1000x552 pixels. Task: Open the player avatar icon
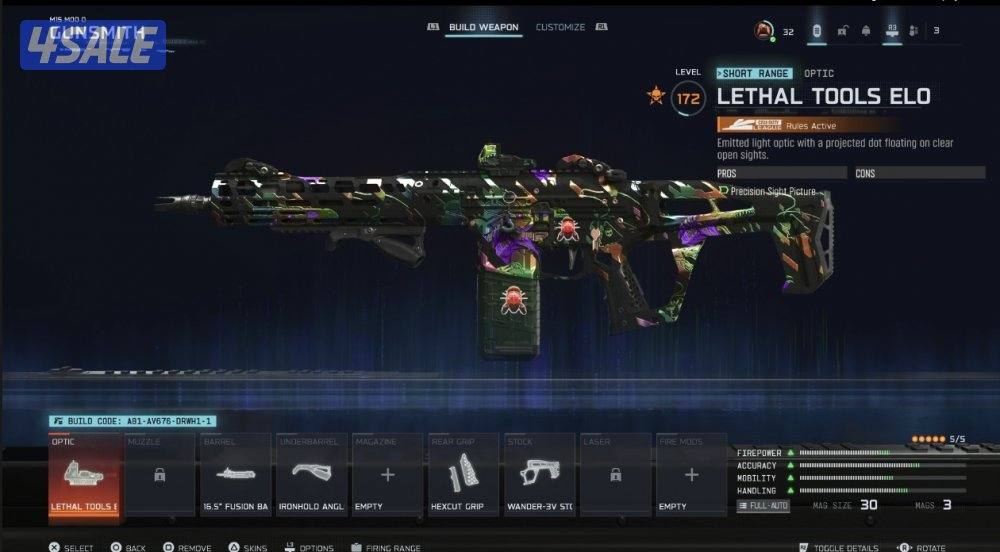pos(763,30)
